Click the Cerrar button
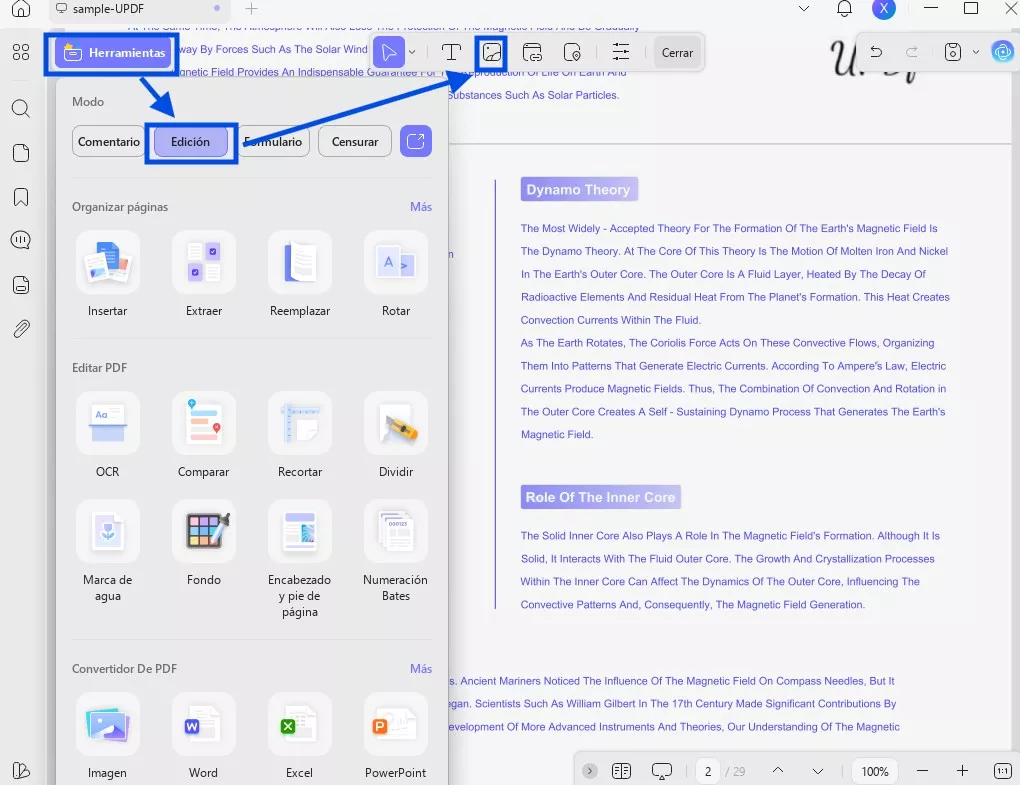 click(677, 53)
